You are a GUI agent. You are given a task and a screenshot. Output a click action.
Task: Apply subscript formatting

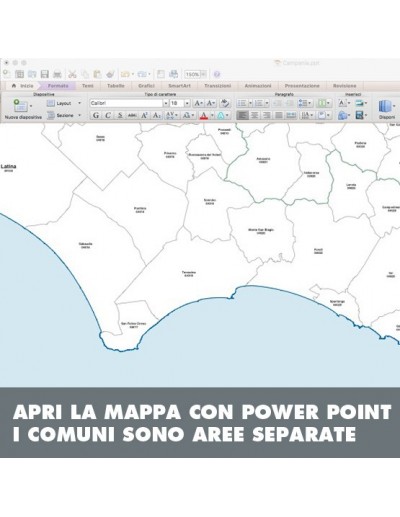coord(156,115)
